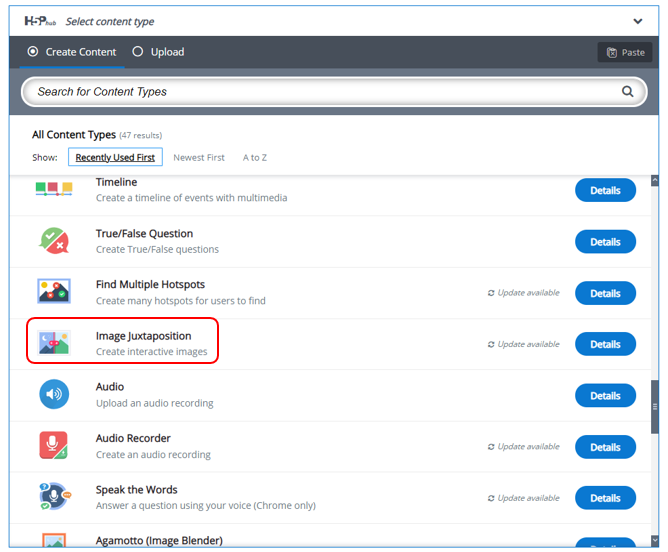Screen dimensions: 668x552
Task: Click Update available for Speak the Words
Action: [x=524, y=498]
